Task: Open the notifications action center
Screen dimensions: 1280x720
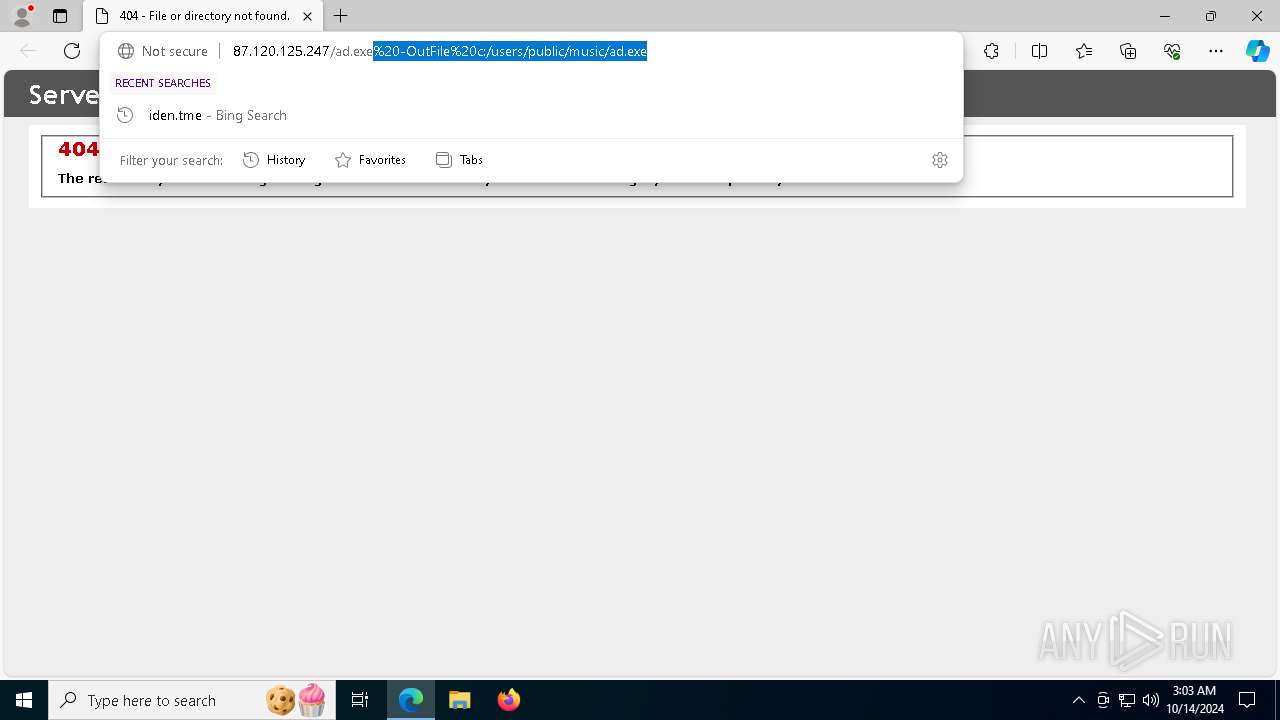Action: [1247, 700]
